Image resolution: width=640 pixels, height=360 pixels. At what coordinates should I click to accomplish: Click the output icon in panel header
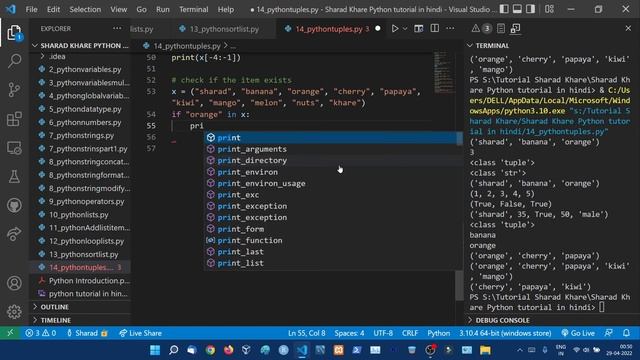click(501, 28)
